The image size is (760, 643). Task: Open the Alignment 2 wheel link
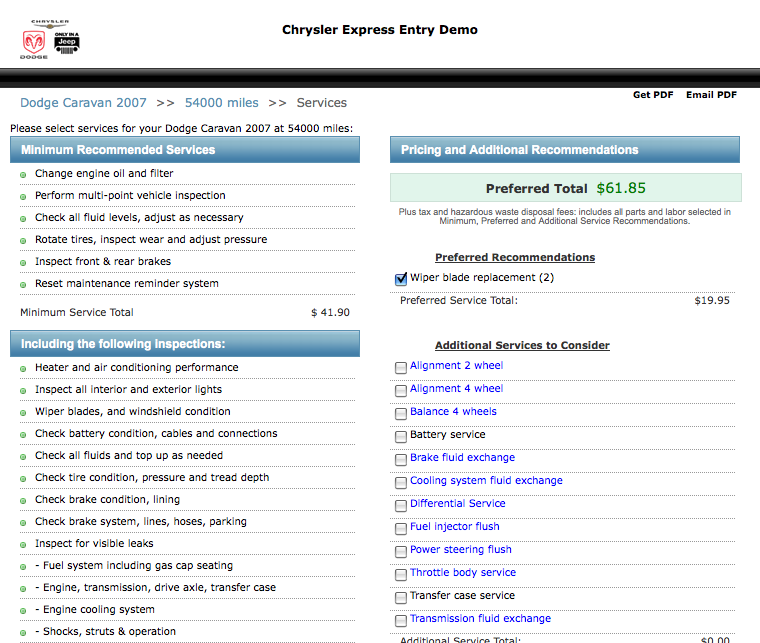pyautogui.click(x=457, y=365)
